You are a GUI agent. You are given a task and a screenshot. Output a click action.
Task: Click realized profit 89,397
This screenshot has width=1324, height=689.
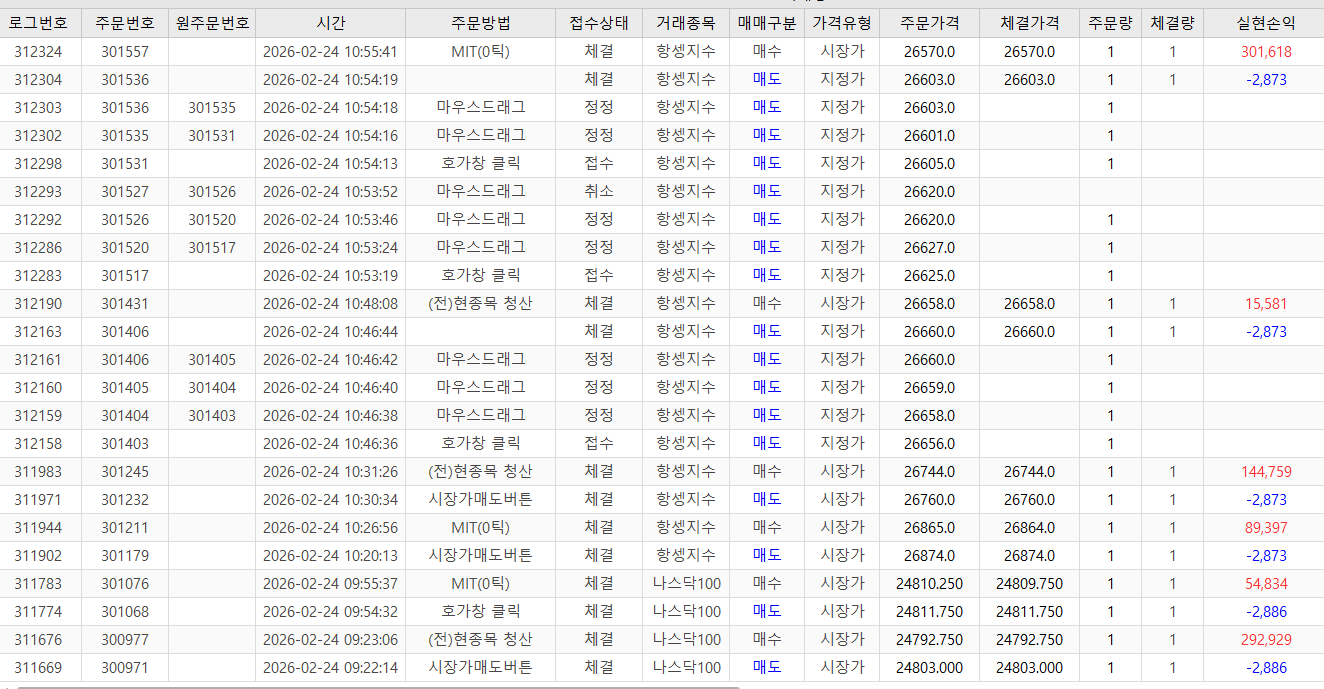[1266, 528]
